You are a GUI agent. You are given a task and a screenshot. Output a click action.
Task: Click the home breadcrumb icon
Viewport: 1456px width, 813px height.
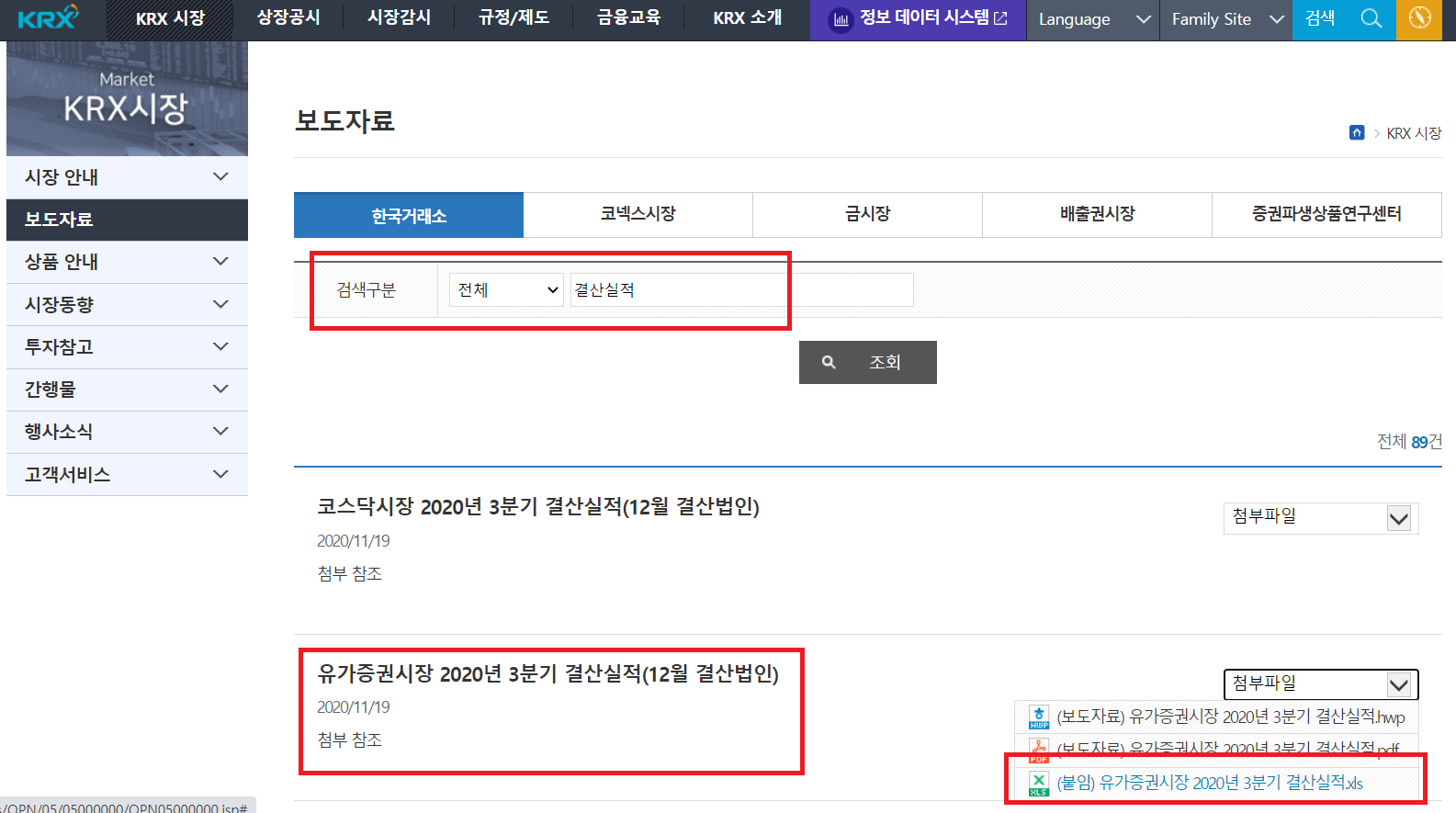1357,132
